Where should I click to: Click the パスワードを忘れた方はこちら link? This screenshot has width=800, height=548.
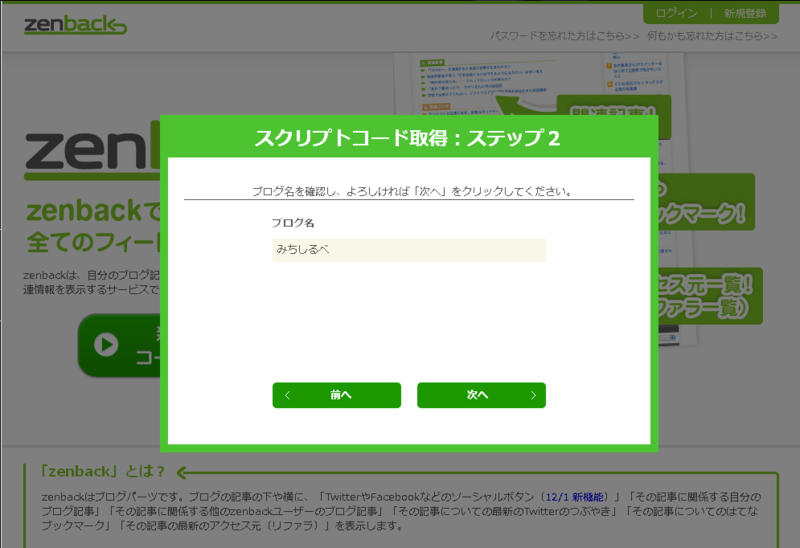(564, 36)
